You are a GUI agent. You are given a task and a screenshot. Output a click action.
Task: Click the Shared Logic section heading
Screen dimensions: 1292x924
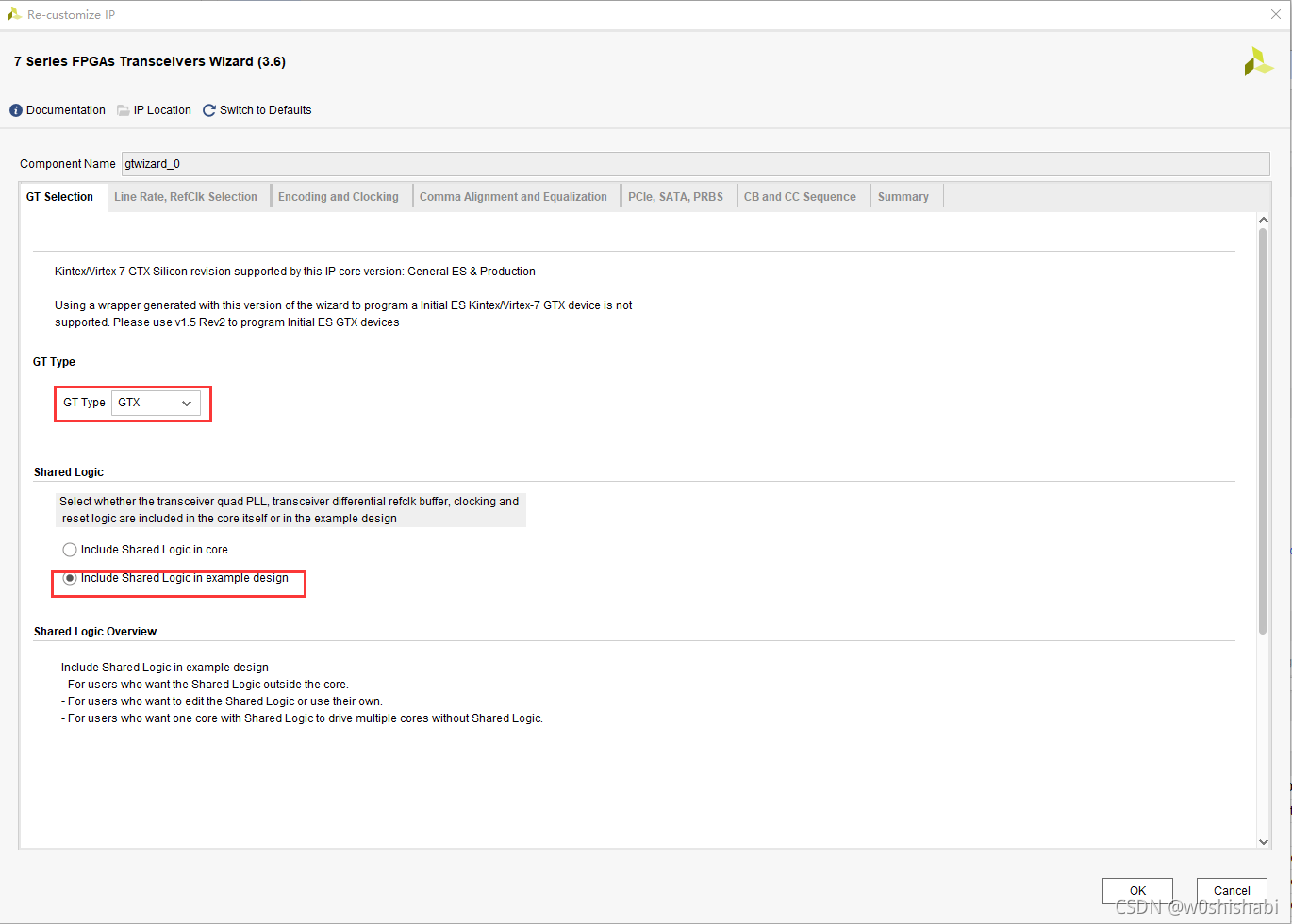[69, 472]
